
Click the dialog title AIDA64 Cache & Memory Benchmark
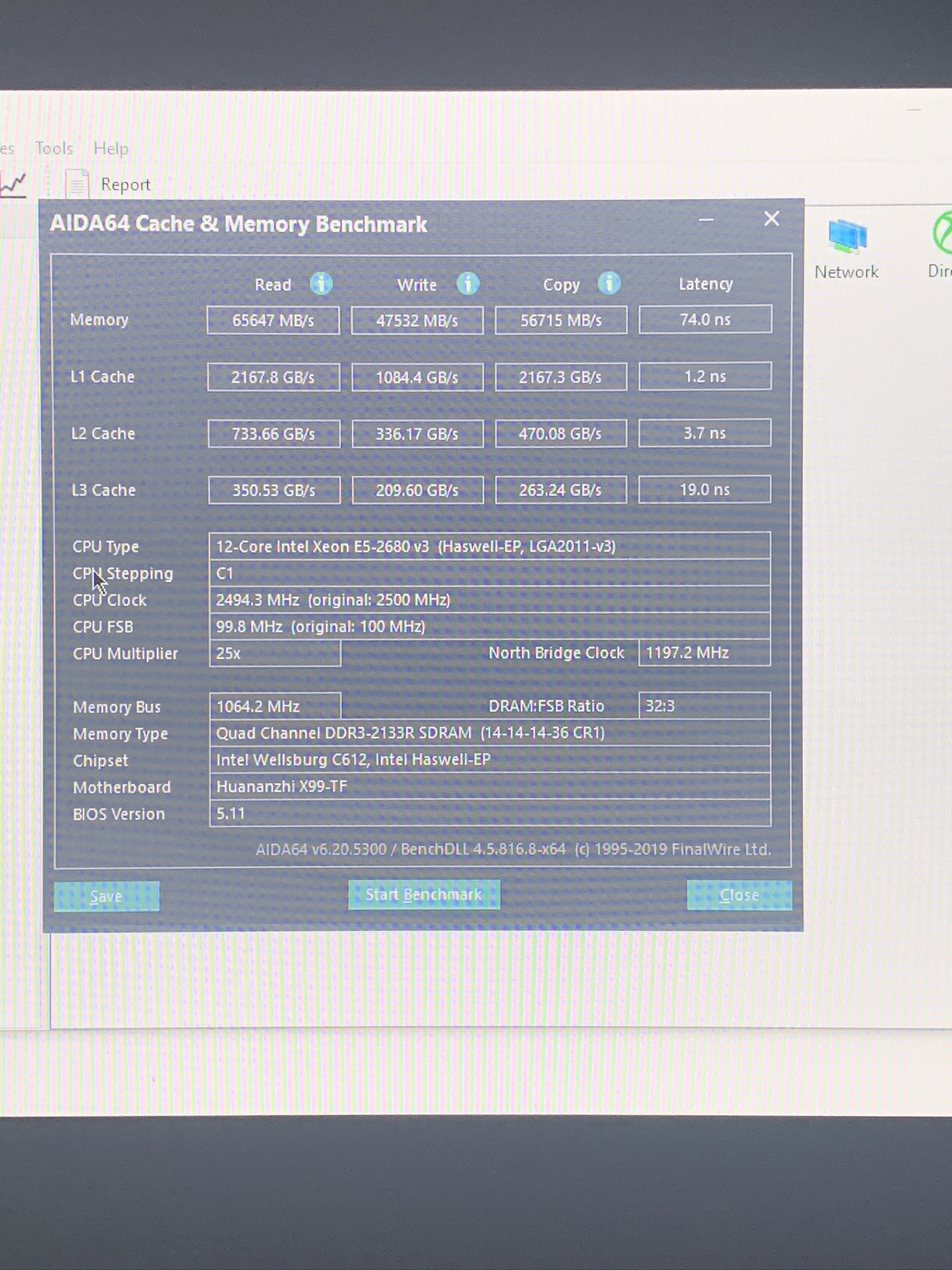[x=239, y=224]
